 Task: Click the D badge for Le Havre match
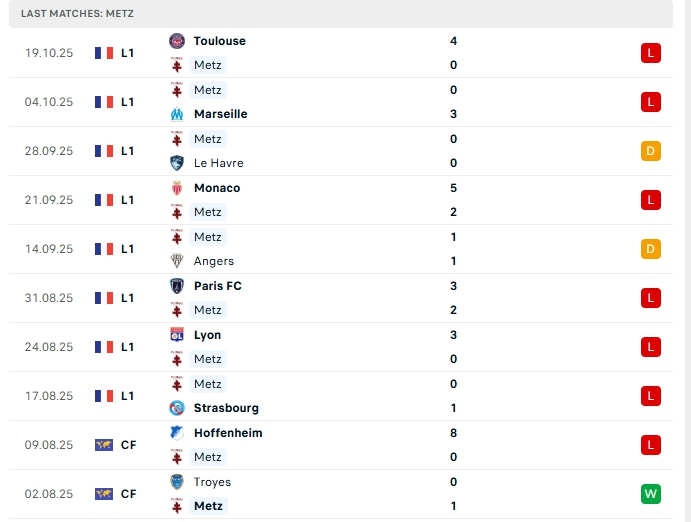(x=651, y=151)
